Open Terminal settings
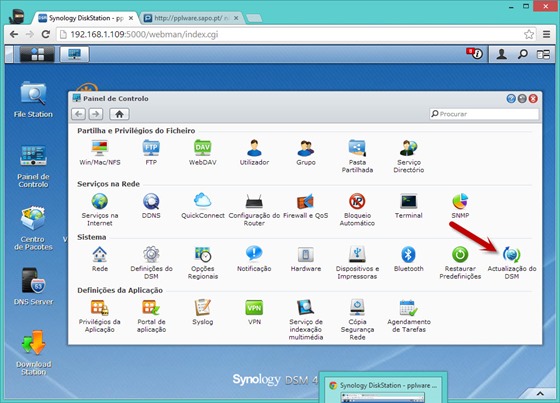560x403 pixels. point(409,206)
